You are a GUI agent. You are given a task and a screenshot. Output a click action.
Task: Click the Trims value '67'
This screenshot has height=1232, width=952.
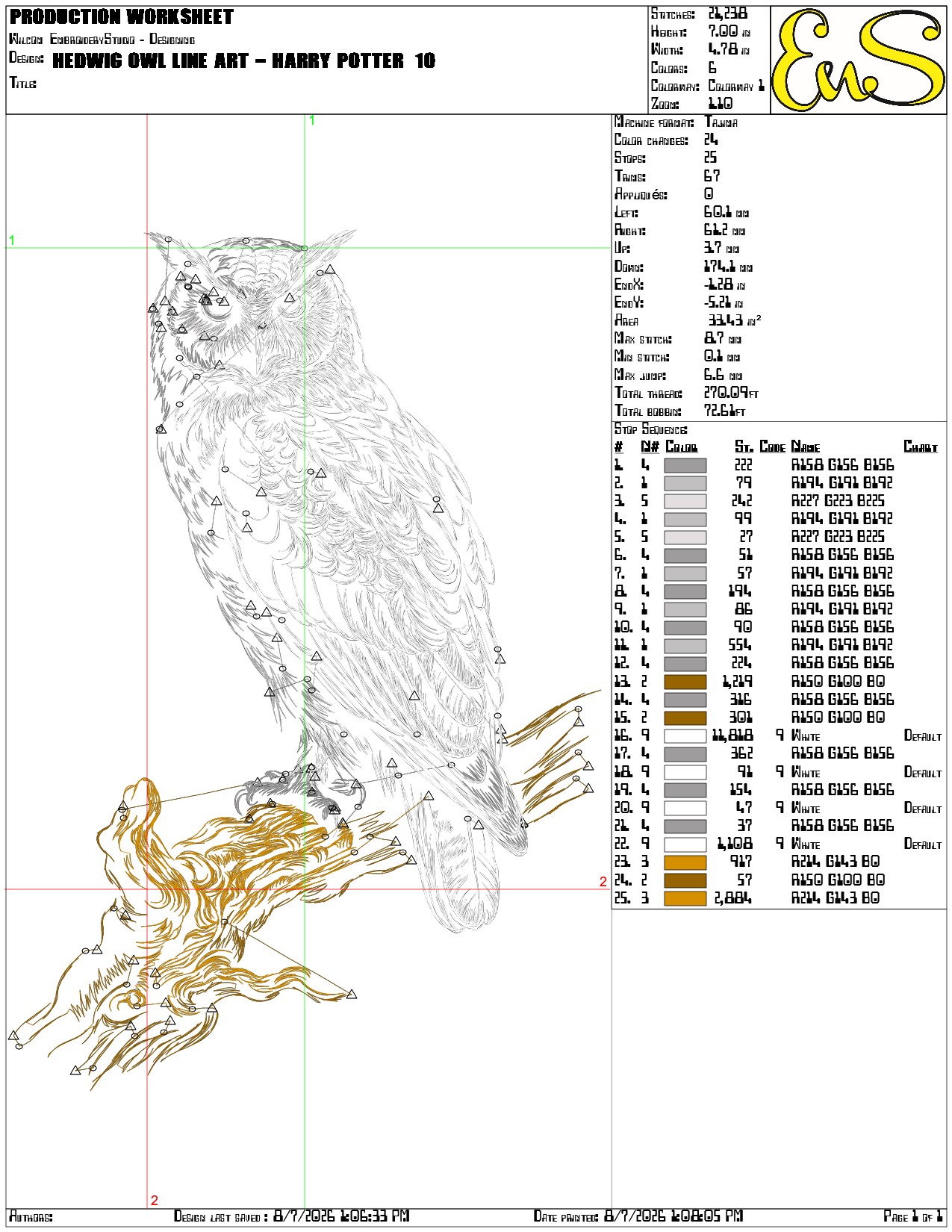tap(712, 176)
